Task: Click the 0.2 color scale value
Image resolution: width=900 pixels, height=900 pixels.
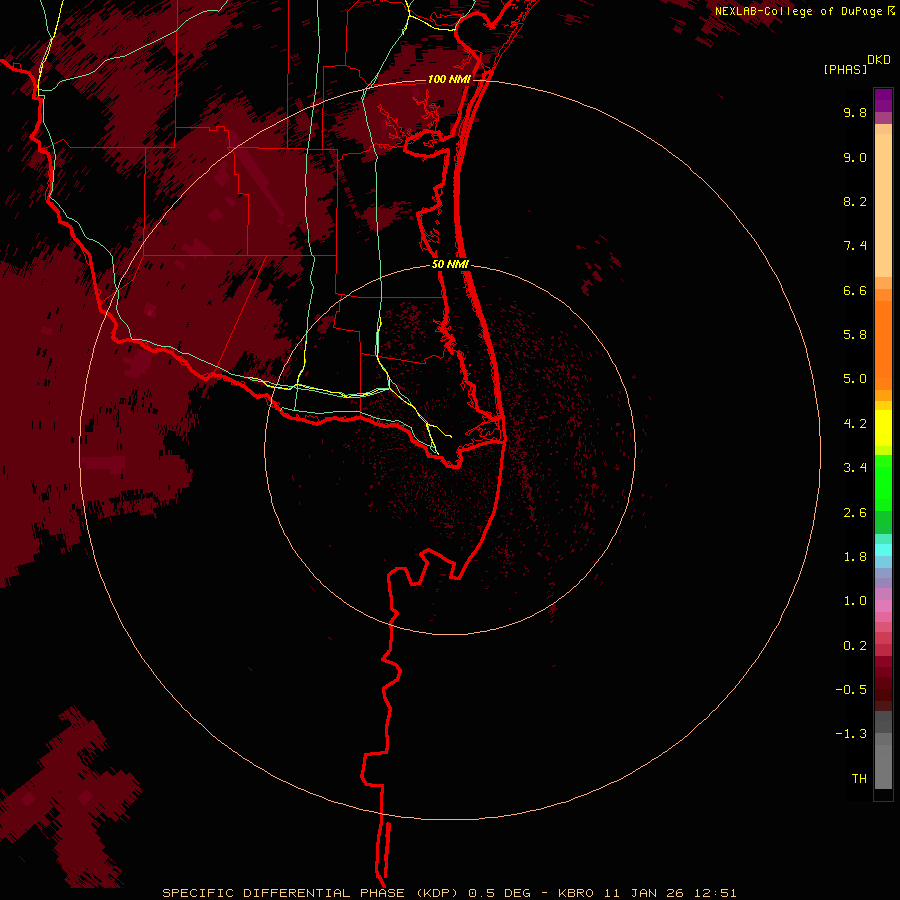Action: coord(855,646)
